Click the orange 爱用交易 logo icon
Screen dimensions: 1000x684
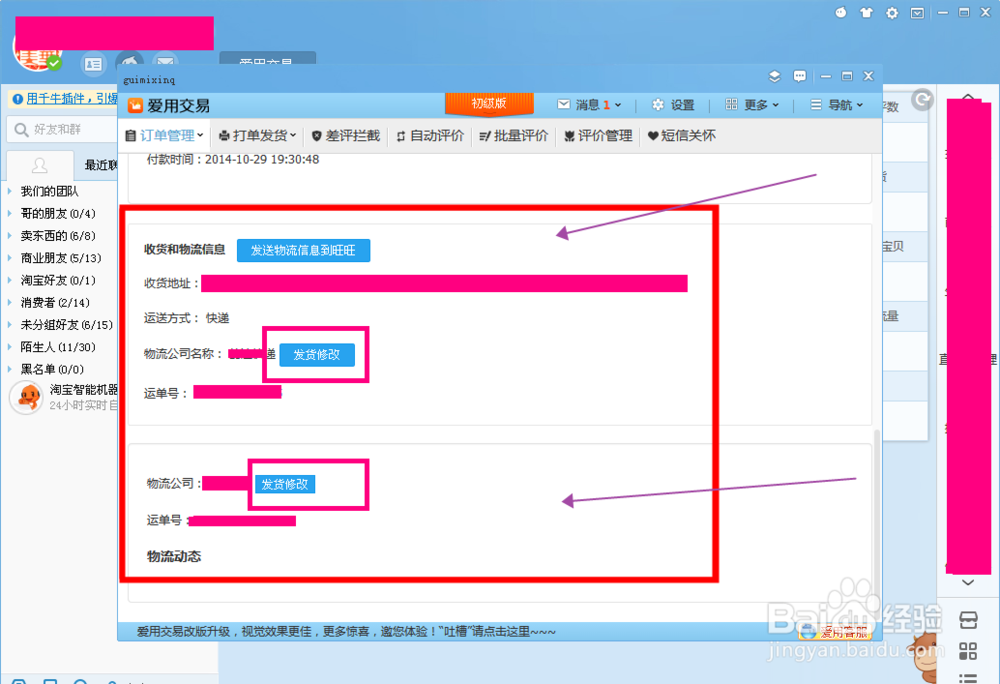pos(135,105)
